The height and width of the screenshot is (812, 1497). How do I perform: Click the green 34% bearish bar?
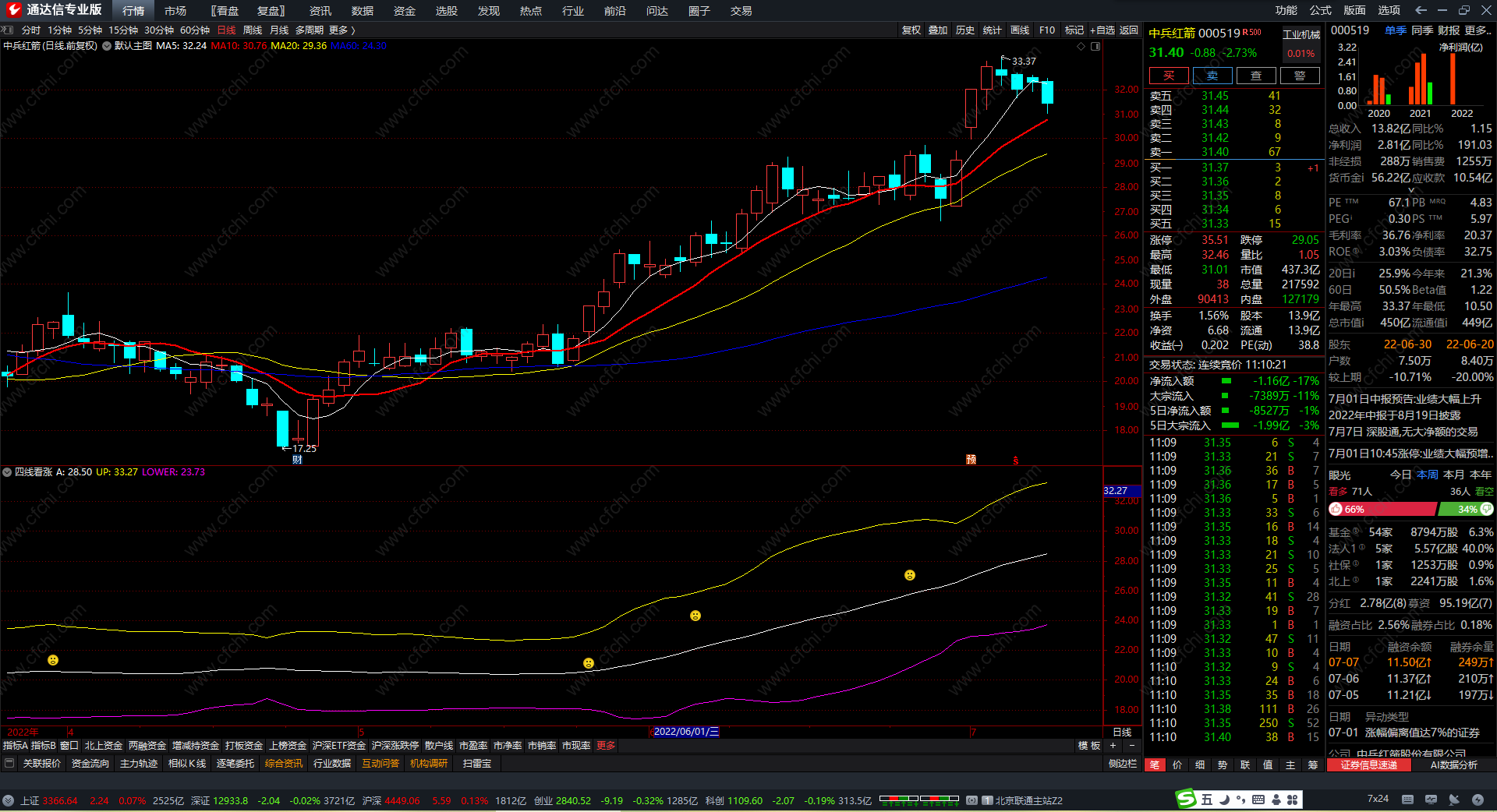point(1465,510)
